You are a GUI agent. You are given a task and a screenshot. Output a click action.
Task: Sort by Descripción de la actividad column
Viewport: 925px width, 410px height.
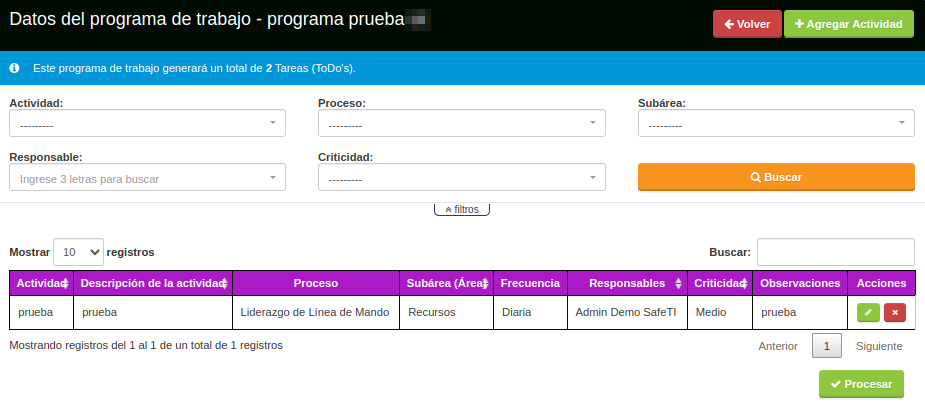[153, 283]
